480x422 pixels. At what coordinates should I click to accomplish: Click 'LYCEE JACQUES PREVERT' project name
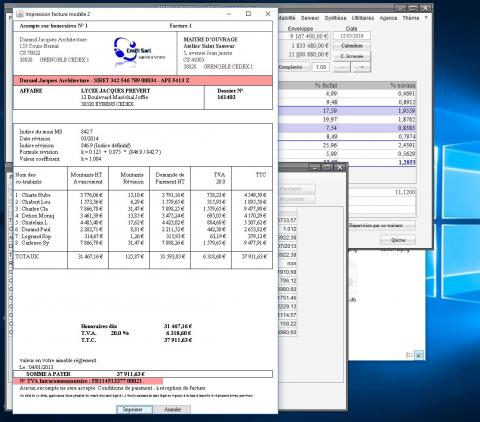pos(115,91)
